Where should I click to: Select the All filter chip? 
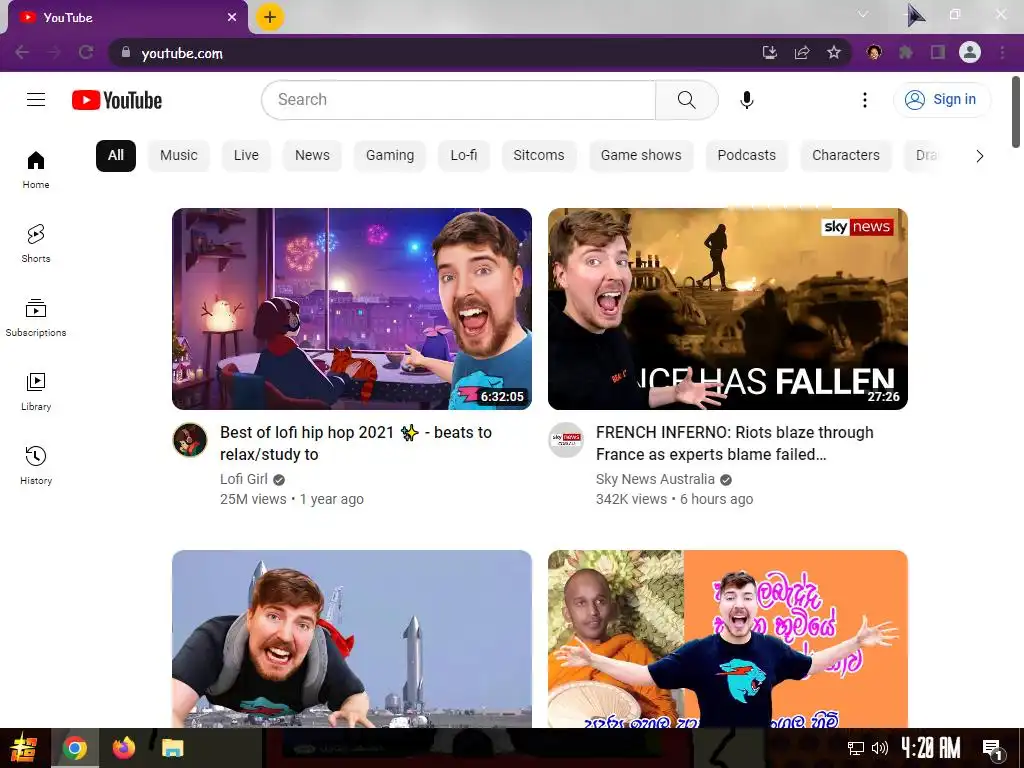click(x=116, y=155)
